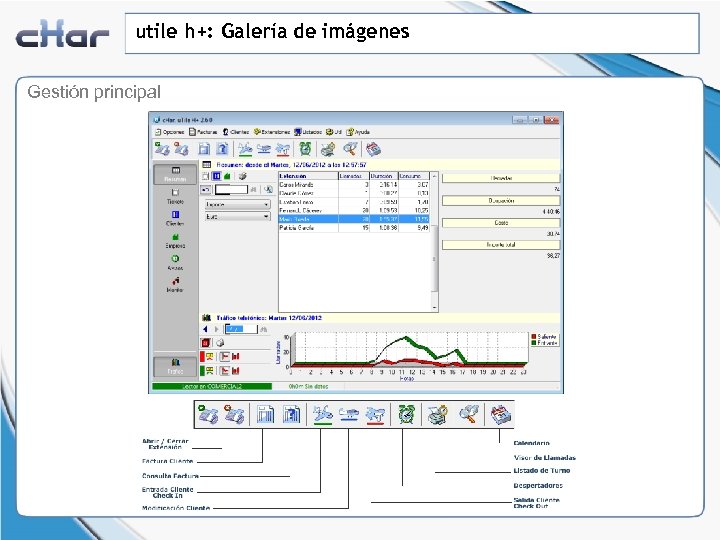
Task: Click the Tráfico date input field
Action: tap(241, 329)
